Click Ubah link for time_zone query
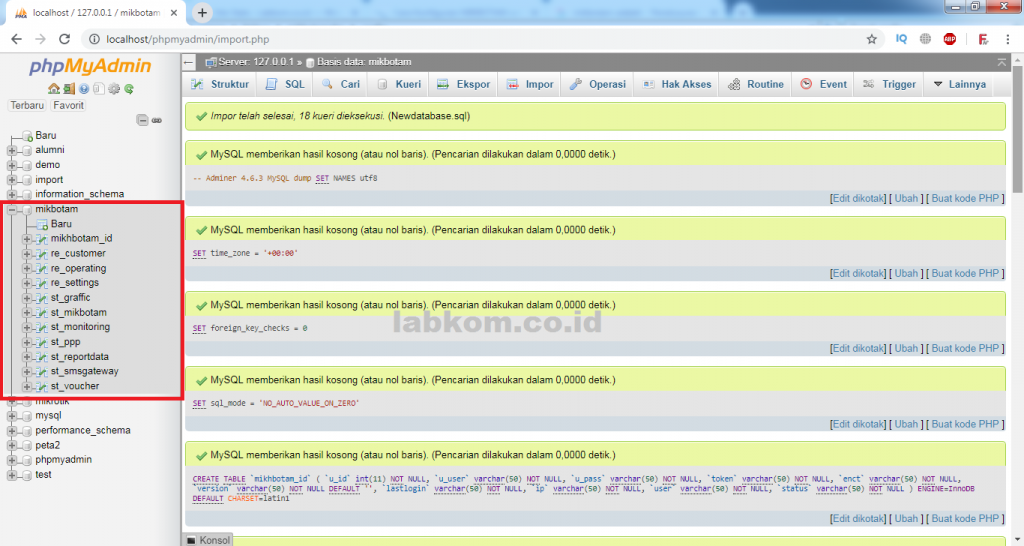The image size is (1024, 546). (x=906, y=274)
